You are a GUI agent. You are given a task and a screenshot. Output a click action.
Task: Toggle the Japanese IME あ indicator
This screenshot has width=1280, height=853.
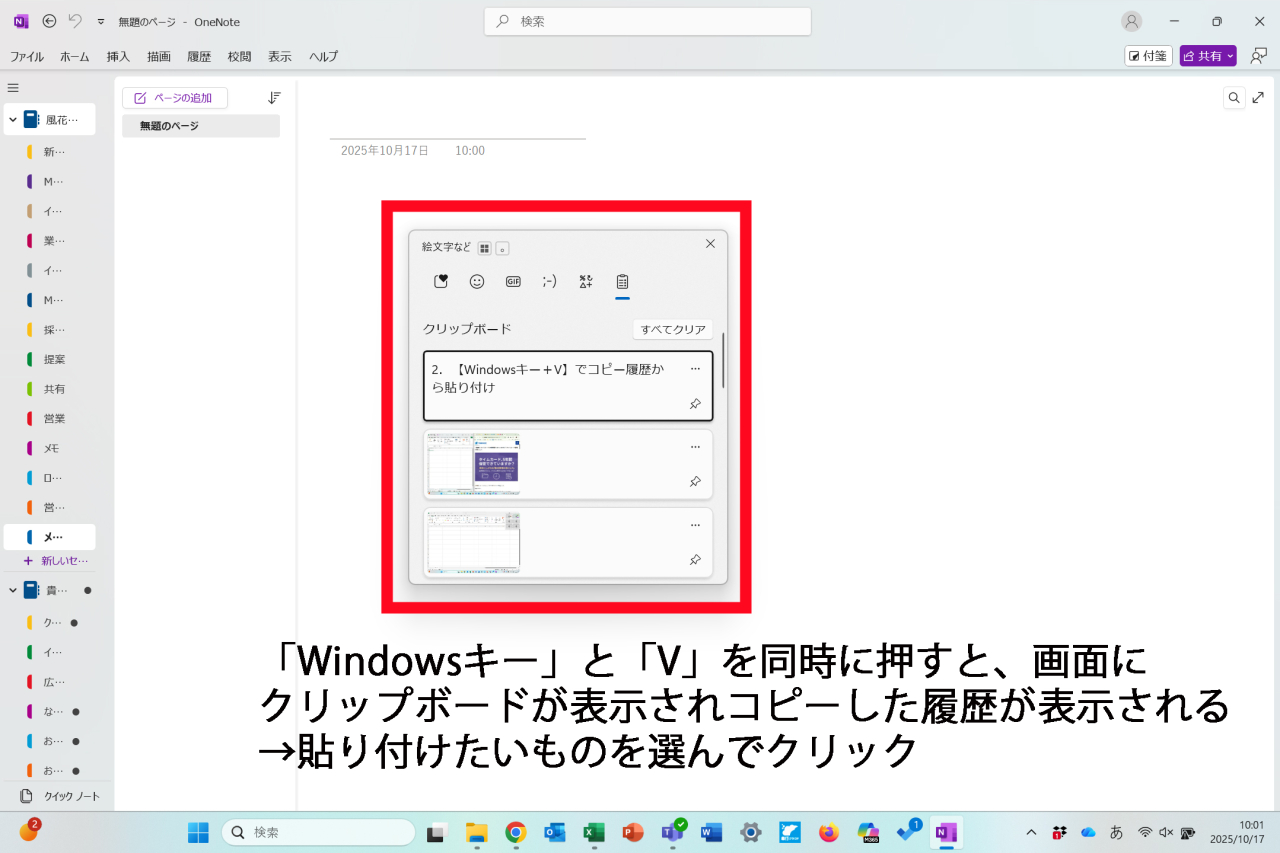[1117, 832]
